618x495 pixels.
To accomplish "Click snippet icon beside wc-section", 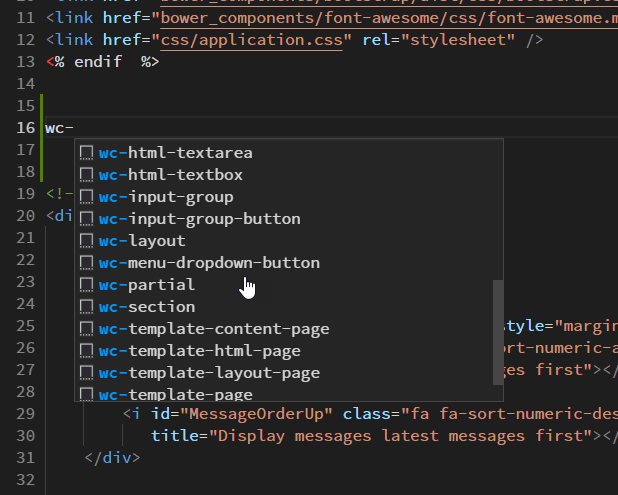I will (86, 307).
